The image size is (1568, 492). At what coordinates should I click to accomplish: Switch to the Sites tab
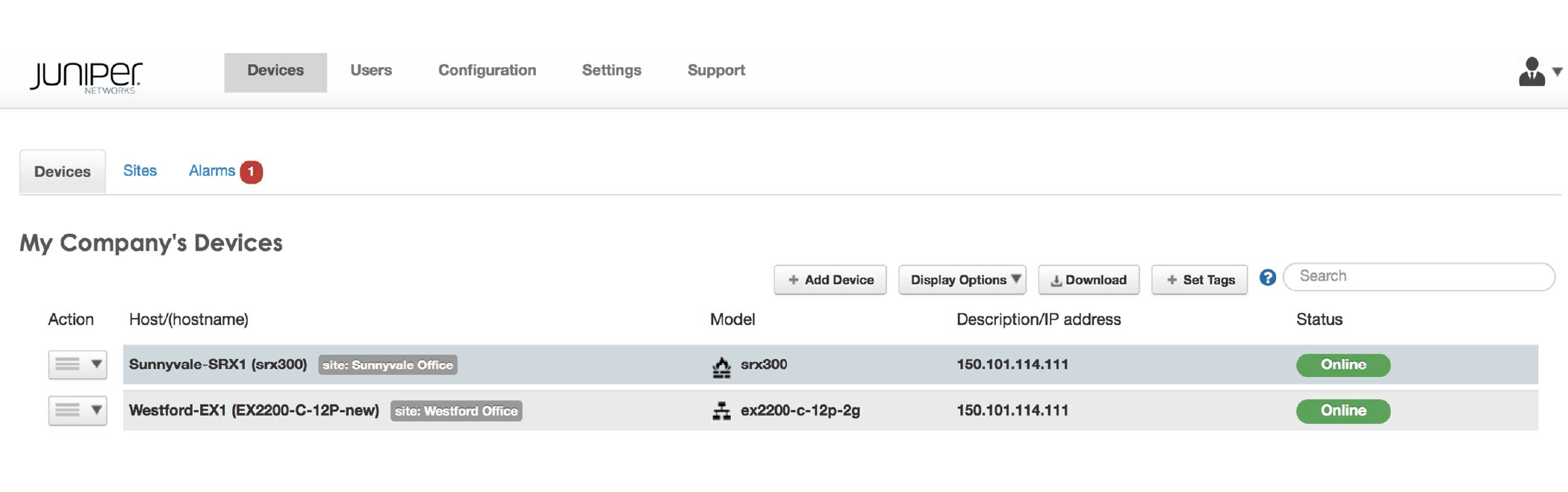pyautogui.click(x=140, y=171)
